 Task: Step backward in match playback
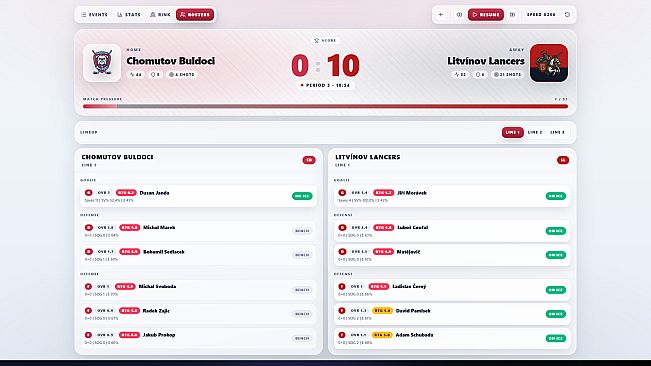tap(459, 15)
